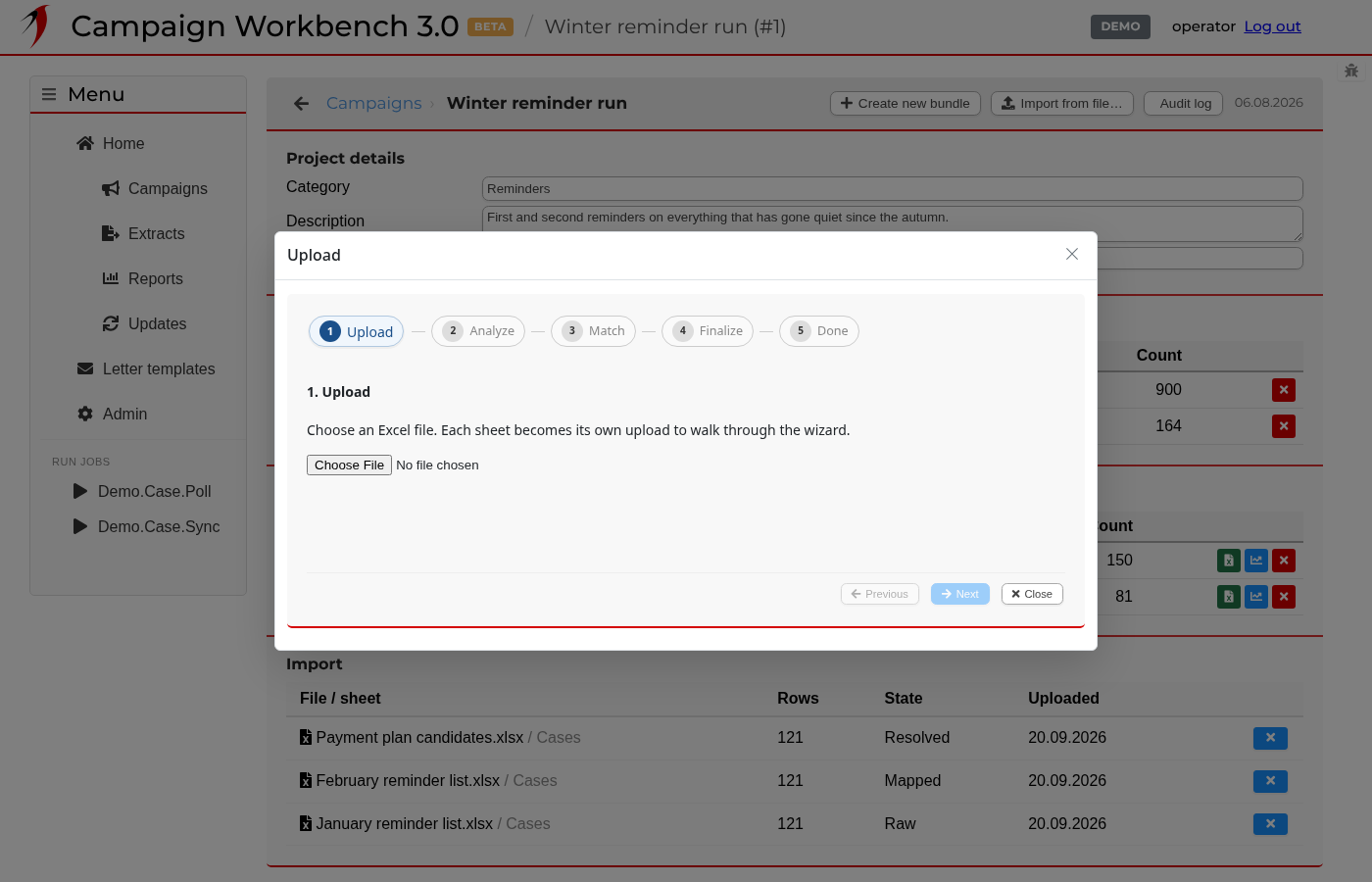
Task: Delete the row with count 81
Action: coord(1284,597)
